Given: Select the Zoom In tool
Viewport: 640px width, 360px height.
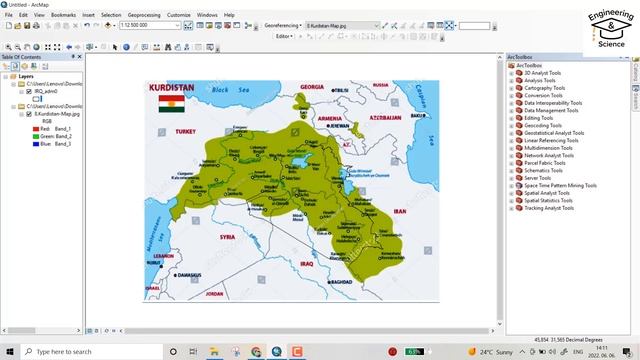Looking at the screenshot, I should click(x=8, y=47).
